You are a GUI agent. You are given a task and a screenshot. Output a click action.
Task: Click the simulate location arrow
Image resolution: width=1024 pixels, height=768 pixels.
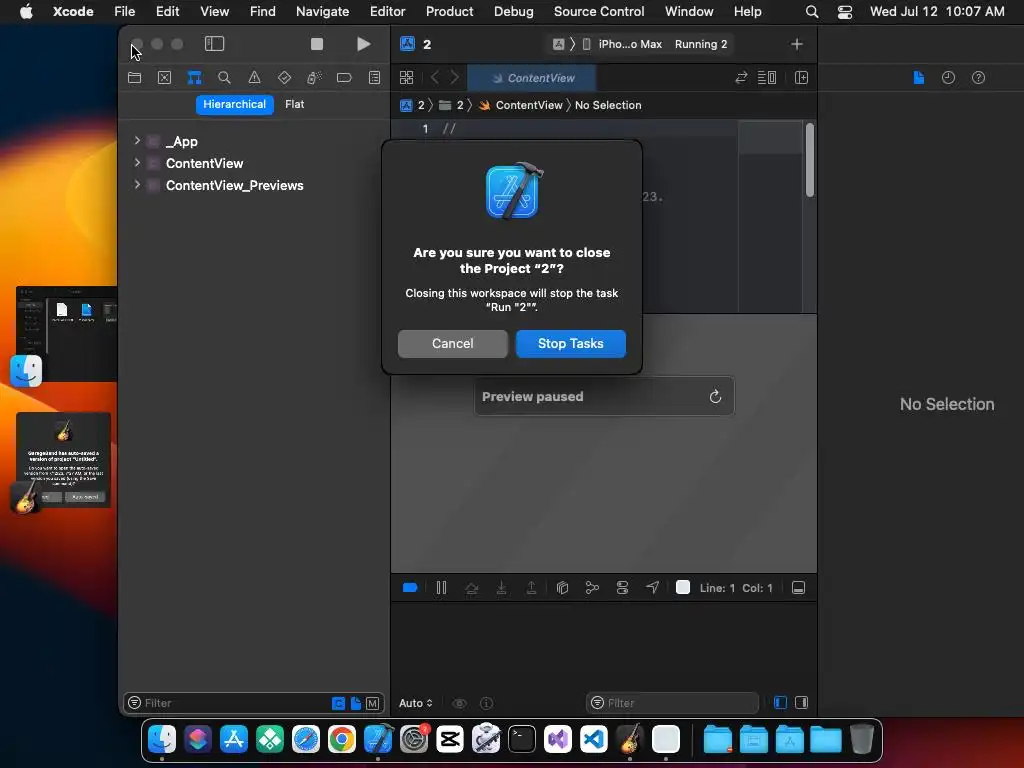coord(652,588)
